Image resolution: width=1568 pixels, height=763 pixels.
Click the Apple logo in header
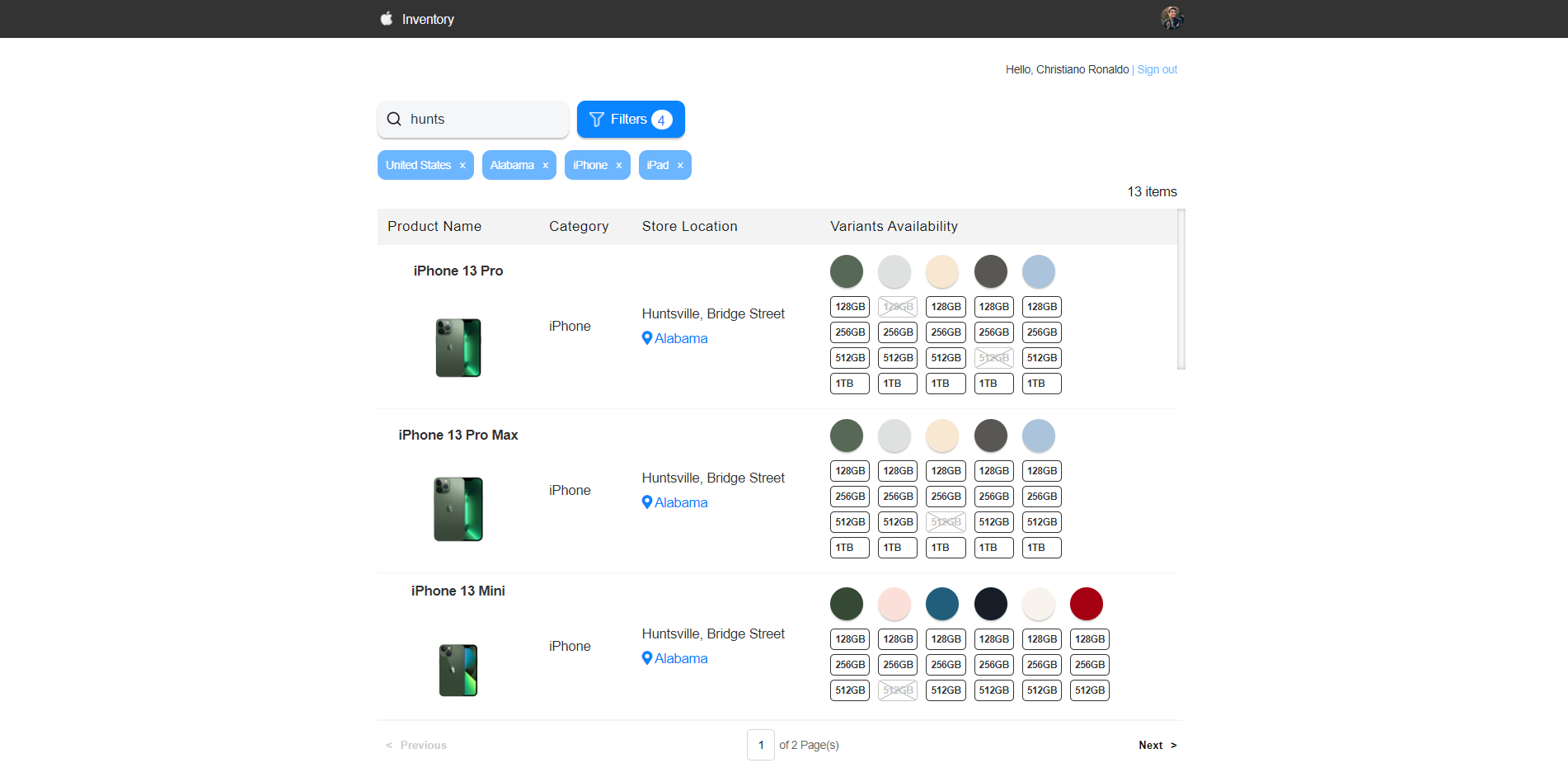[387, 18]
